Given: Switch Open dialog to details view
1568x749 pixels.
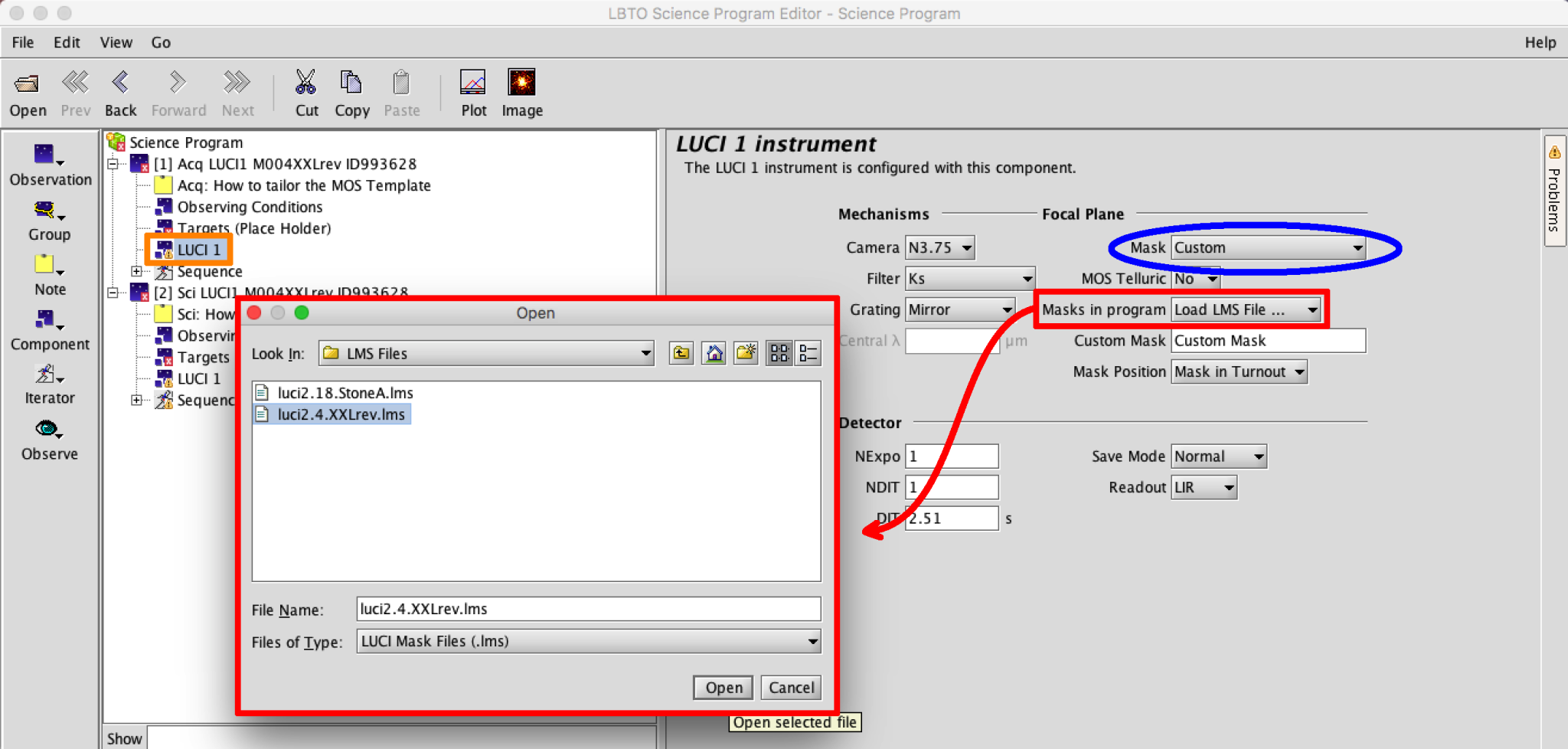Looking at the screenshot, I should click(x=808, y=353).
